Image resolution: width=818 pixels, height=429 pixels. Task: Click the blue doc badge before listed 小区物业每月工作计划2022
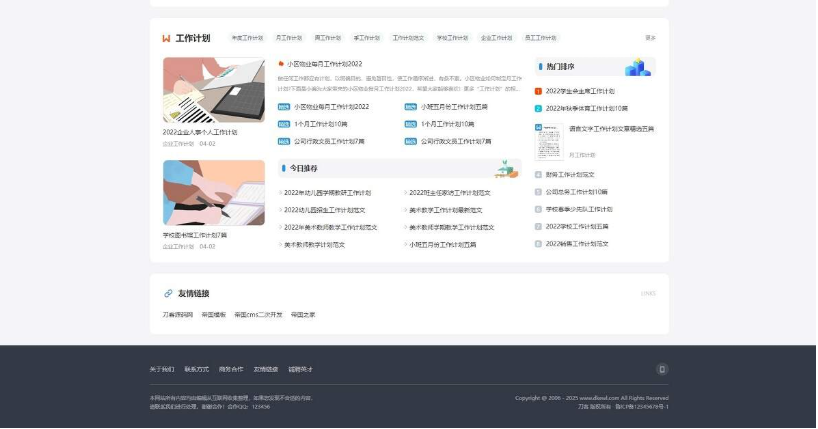tap(284, 107)
